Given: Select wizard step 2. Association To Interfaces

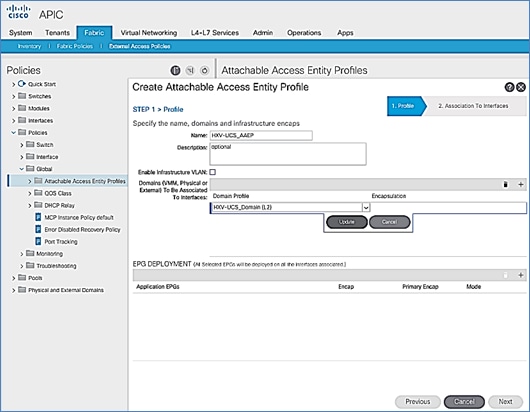Looking at the screenshot, I should click(x=473, y=106).
